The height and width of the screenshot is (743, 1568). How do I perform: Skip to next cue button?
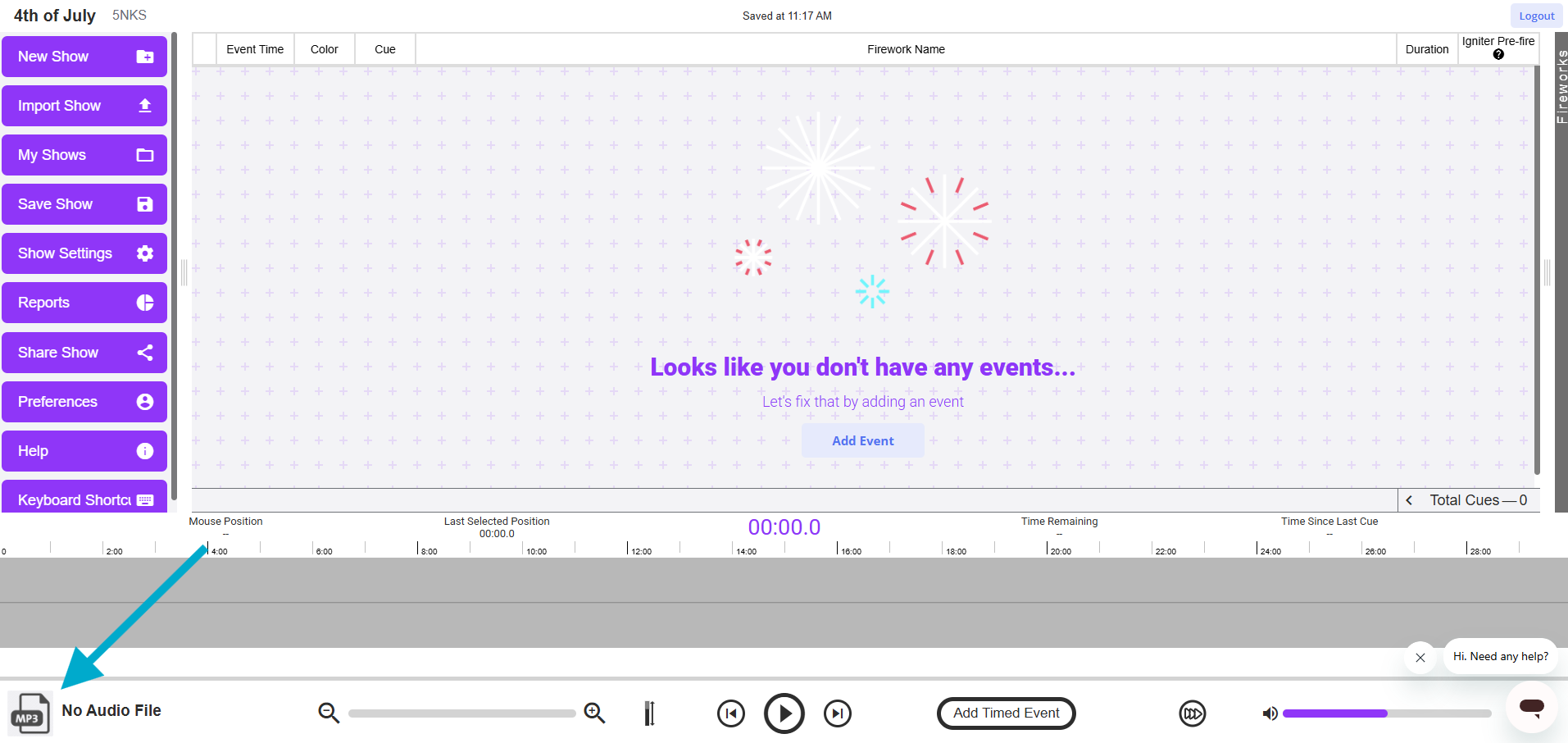point(837,713)
